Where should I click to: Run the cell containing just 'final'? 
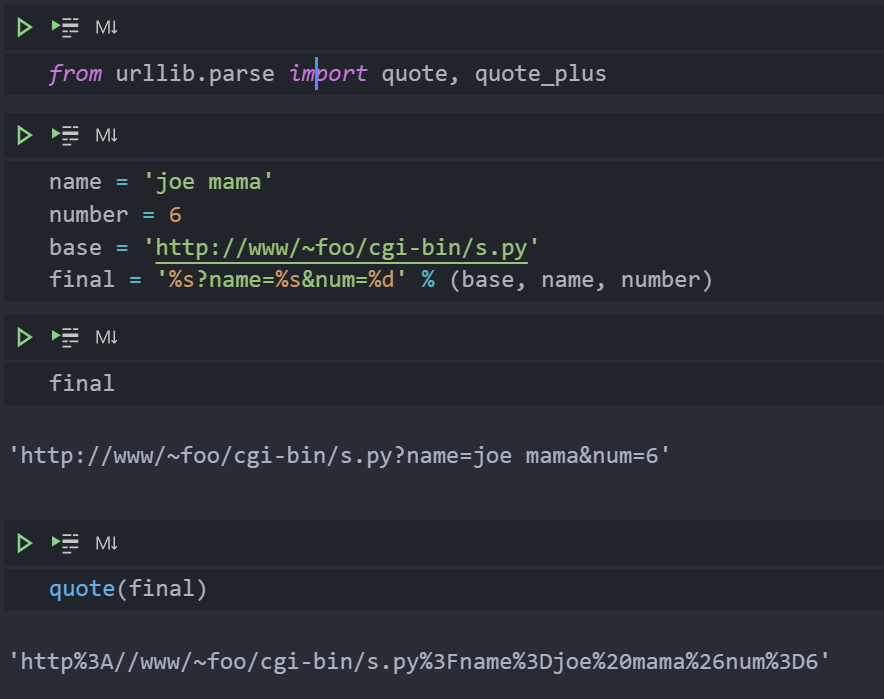pyautogui.click(x=24, y=337)
